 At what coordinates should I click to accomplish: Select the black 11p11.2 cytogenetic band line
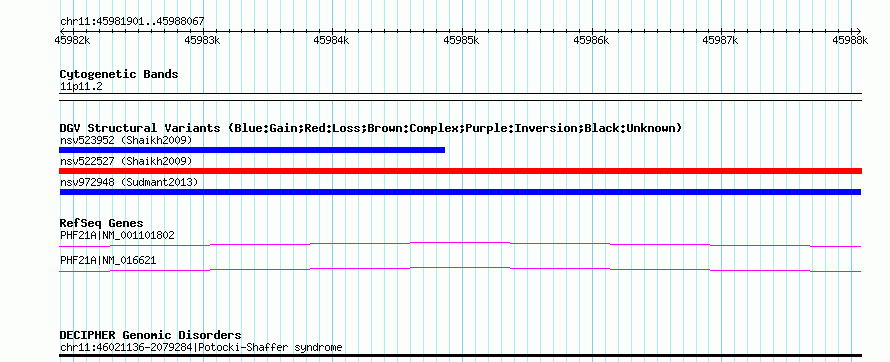coord(460,96)
